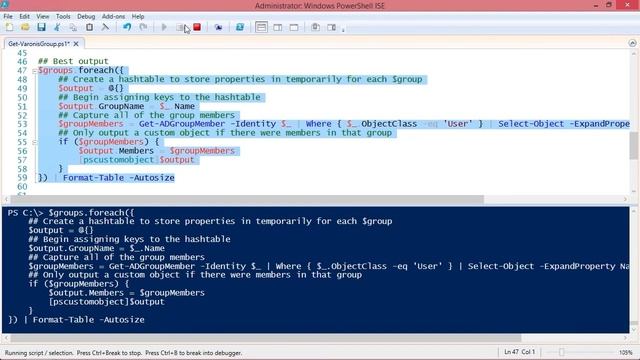Create a new script with the New icon
This screenshot has height=360, width=640.
9,27
